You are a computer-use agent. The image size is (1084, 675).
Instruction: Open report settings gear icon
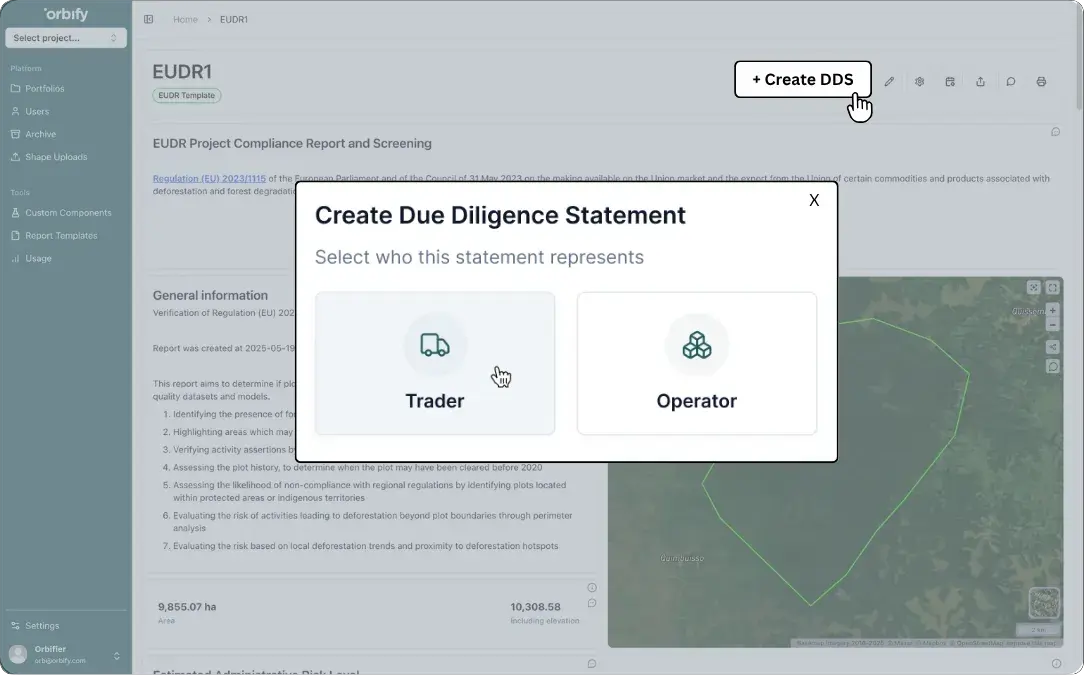tap(919, 82)
